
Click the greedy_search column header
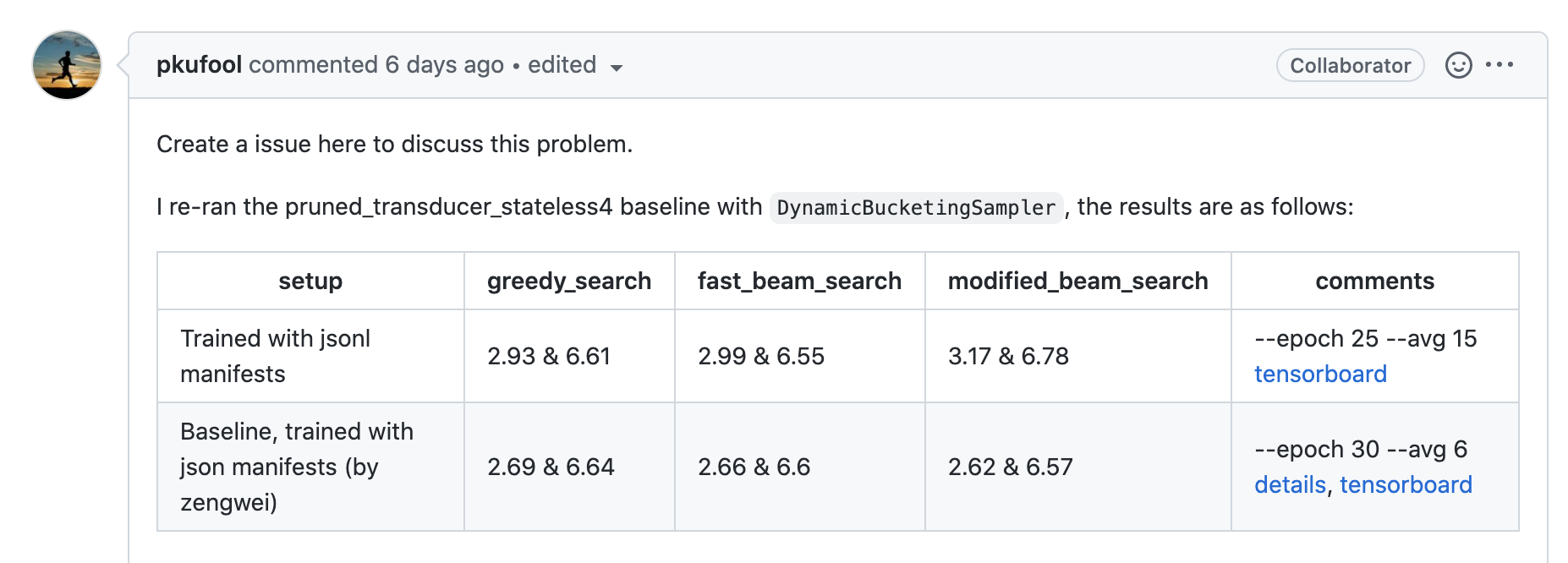(569, 281)
